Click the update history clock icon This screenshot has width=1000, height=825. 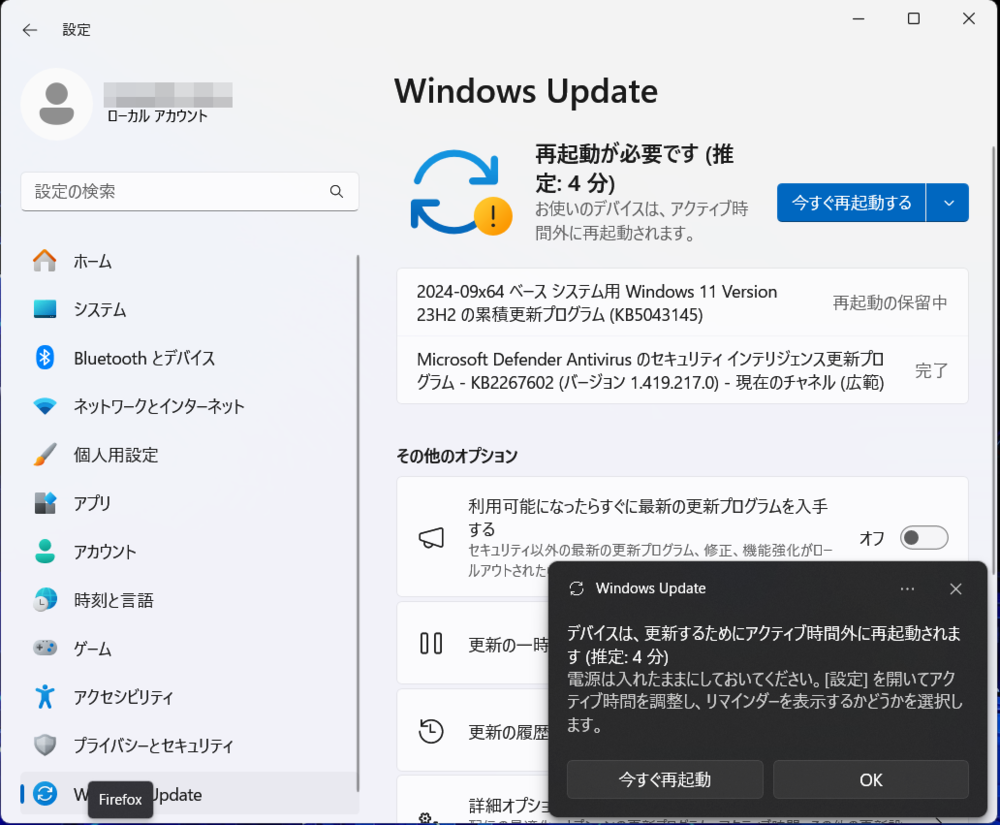coord(431,731)
